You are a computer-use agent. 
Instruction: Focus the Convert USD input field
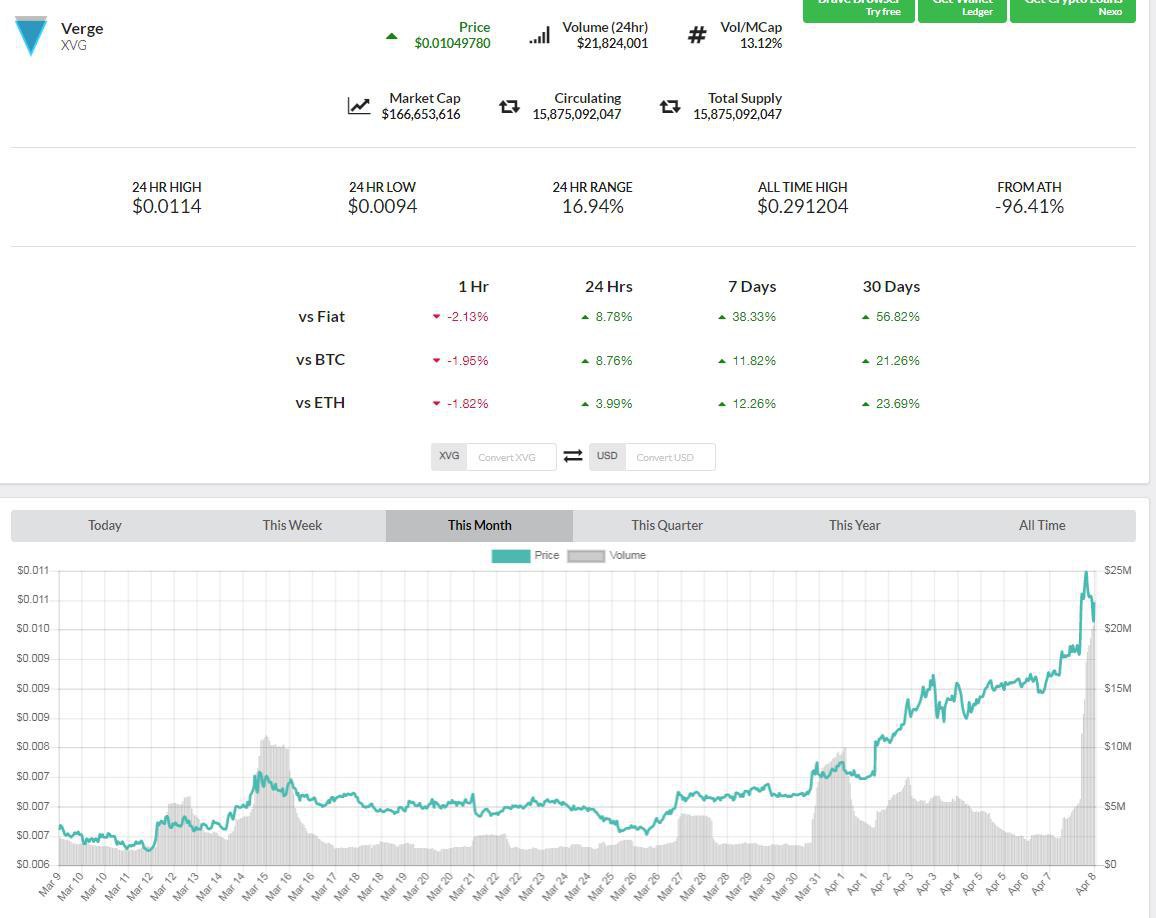click(x=669, y=457)
